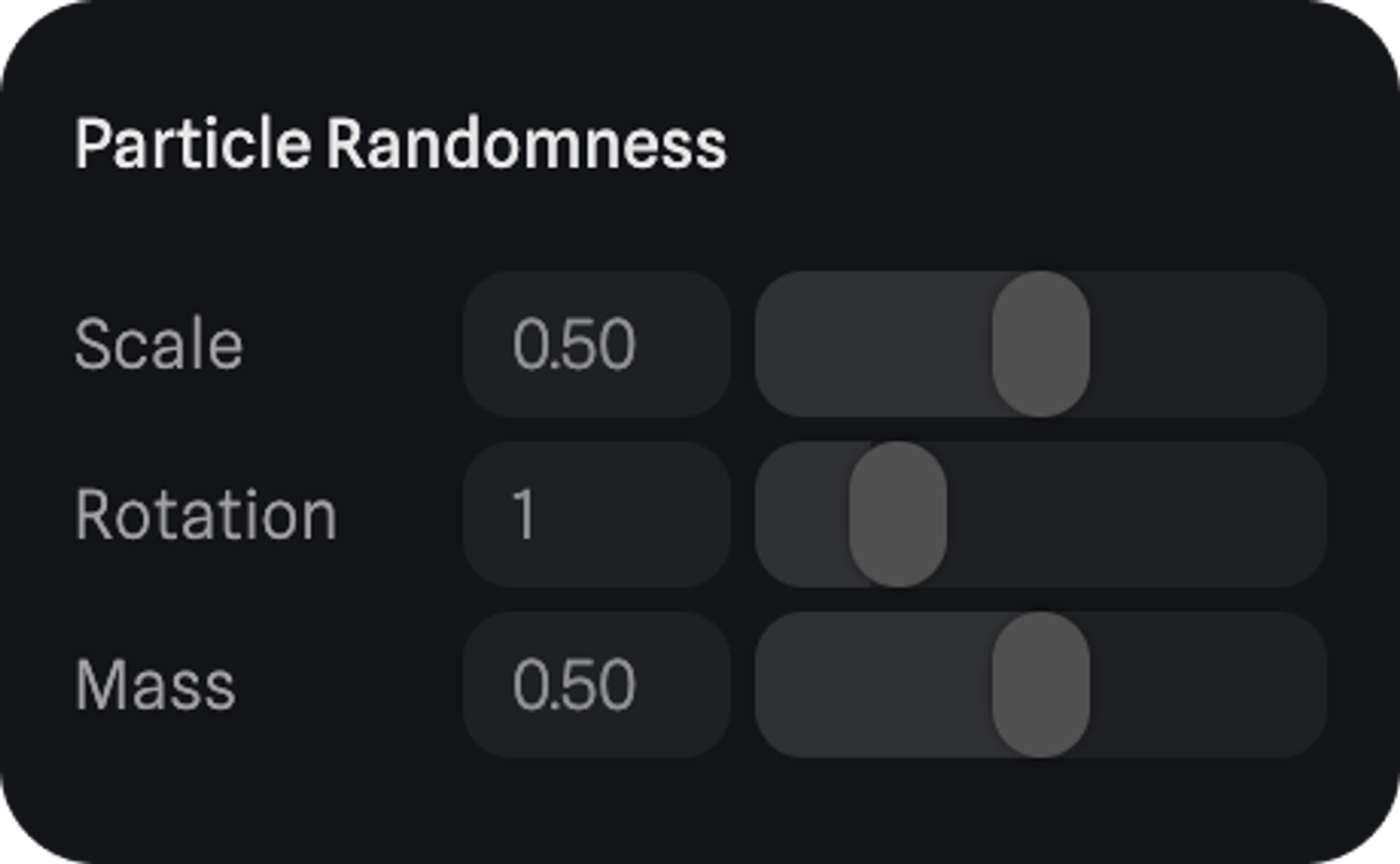
Task: Click the Scale label
Action: coord(158,344)
